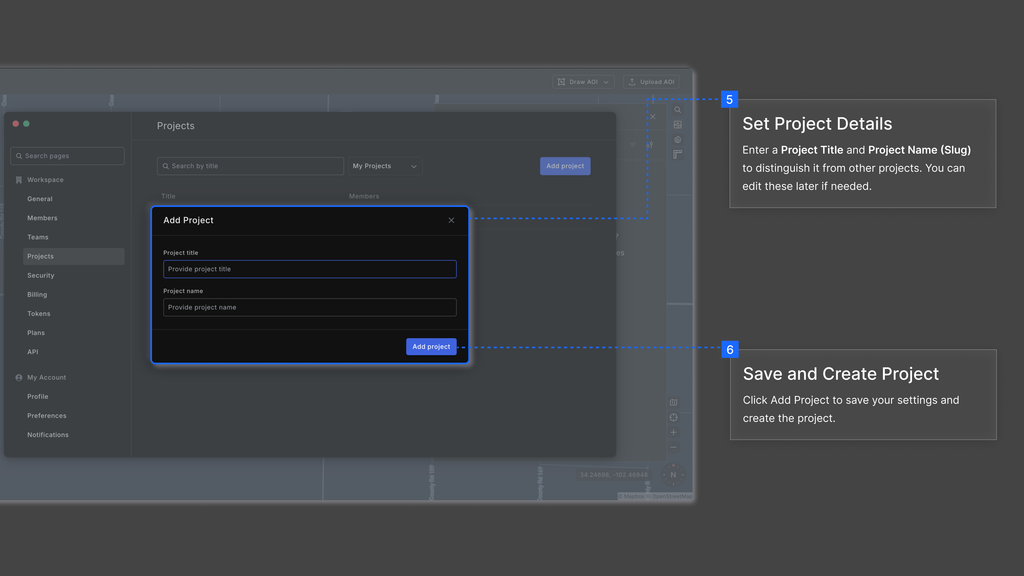This screenshot has width=1024, height=576.
Task: Click the filter funnel icon in side panel
Action: (632, 145)
